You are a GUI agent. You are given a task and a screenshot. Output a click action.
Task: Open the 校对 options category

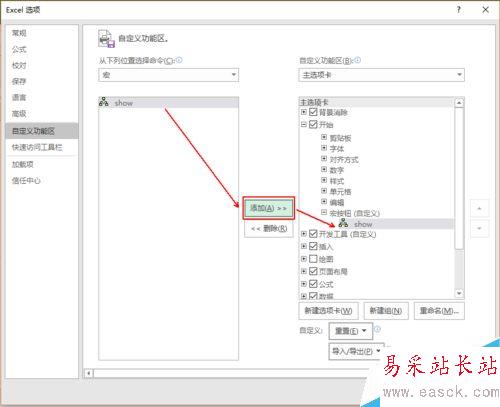tap(19, 65)
